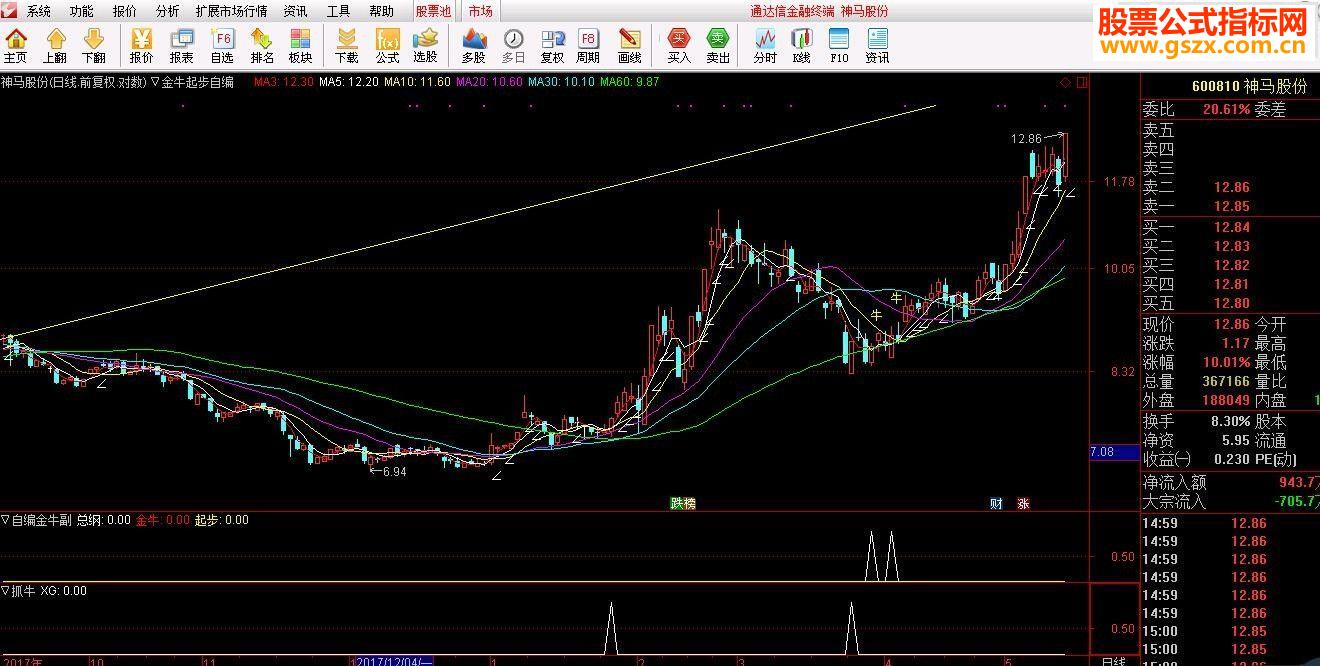Expand the 抓牛 indicator dropdown
Viewport: 1320px width, 666px height.
[x=5, y=591]
